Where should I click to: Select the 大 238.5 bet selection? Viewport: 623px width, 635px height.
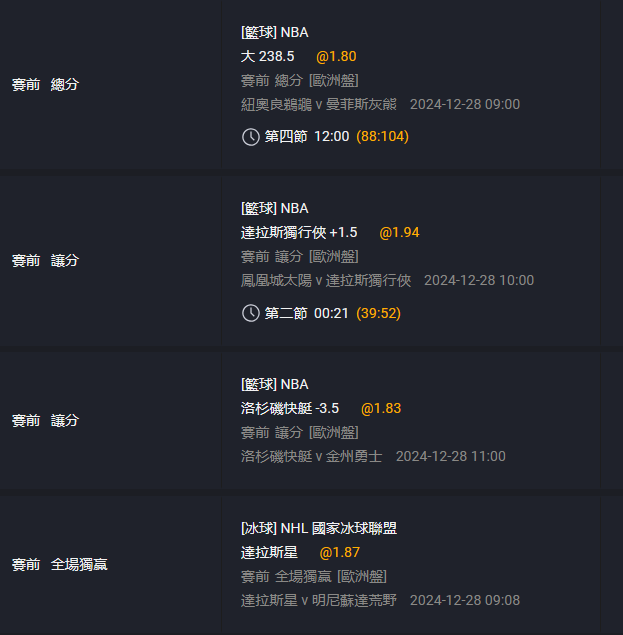268,56
